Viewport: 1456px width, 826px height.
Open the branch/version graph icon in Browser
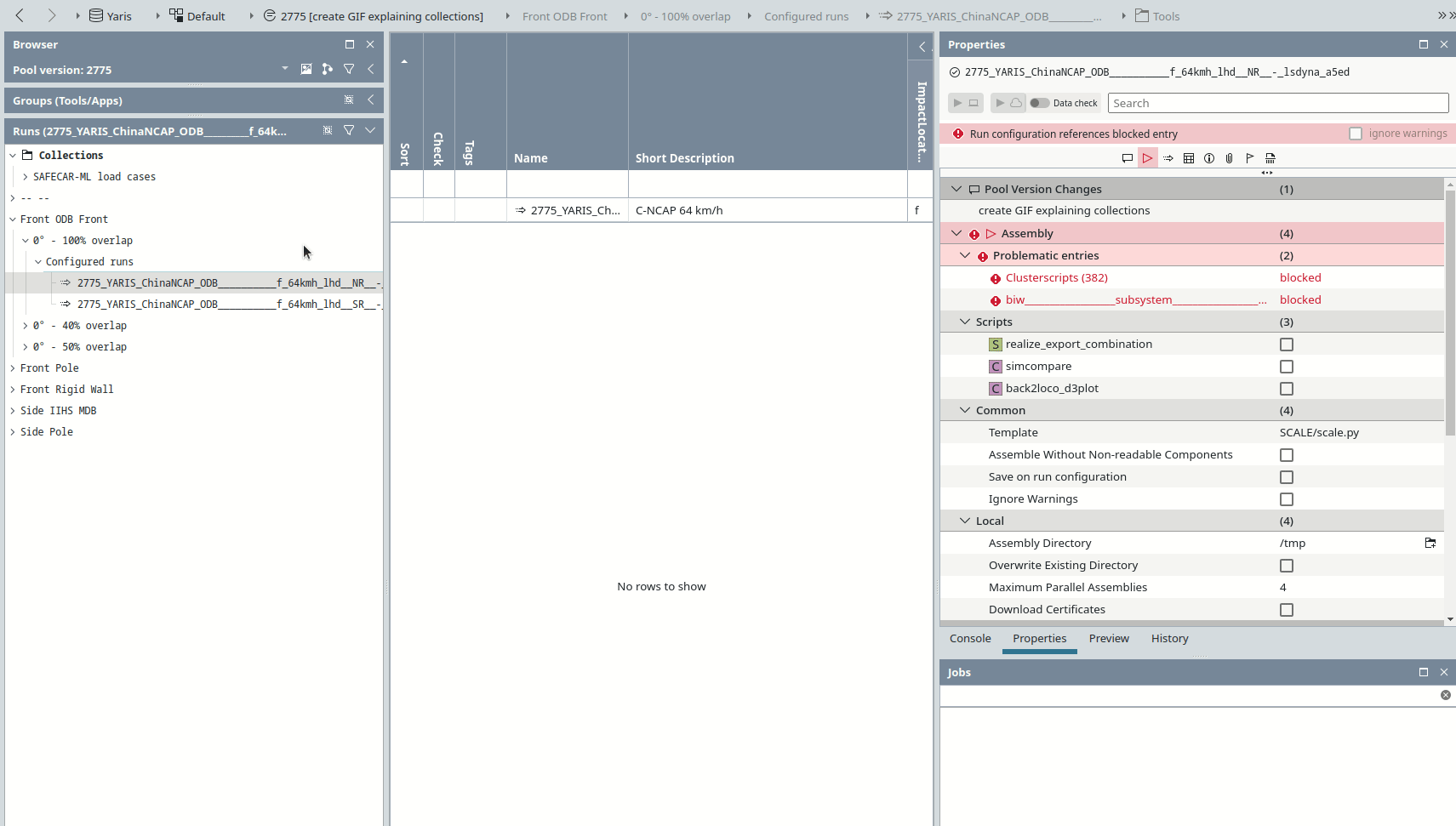click(328, 69)
